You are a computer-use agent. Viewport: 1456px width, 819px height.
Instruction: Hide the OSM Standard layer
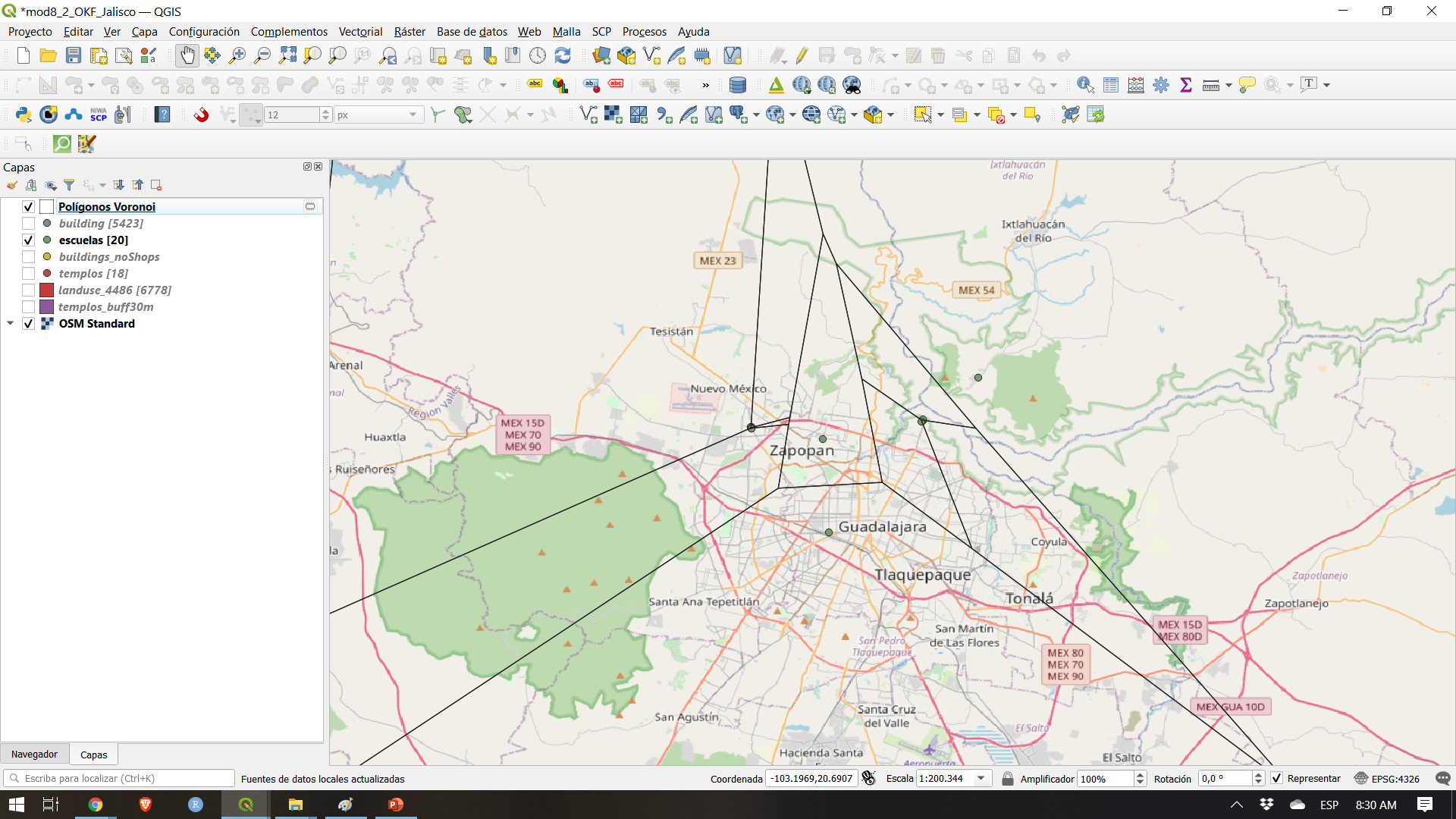pos(28,324)
